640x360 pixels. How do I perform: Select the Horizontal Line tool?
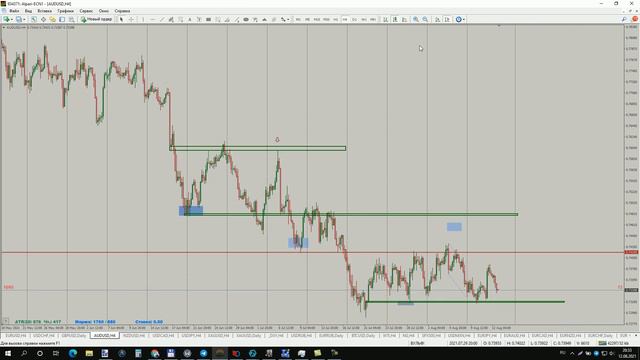(x=153, y=19)
